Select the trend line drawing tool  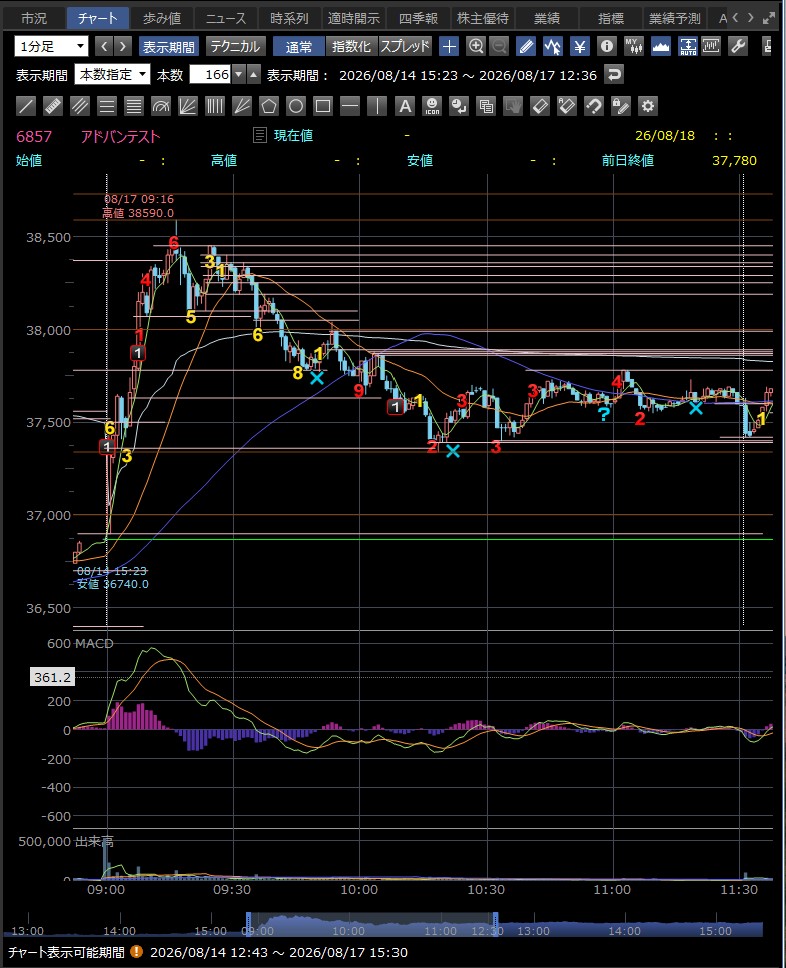[26, 106]
